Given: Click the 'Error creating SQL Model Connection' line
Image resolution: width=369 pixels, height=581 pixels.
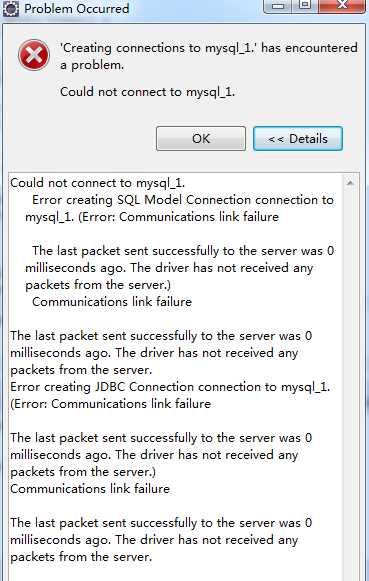Looking at the screenshot, I should 183,200.
